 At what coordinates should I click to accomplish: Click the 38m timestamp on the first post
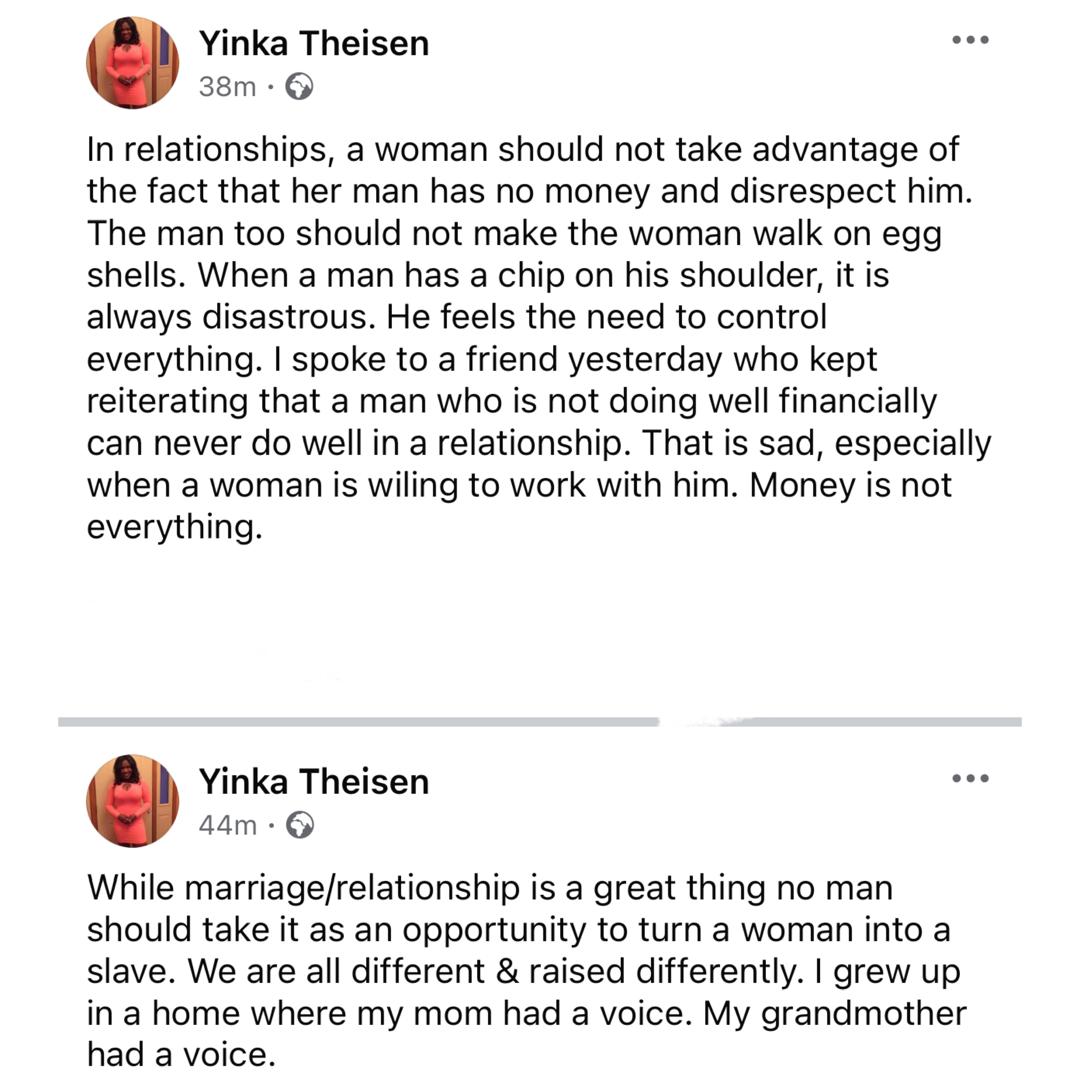pos(227,87)
